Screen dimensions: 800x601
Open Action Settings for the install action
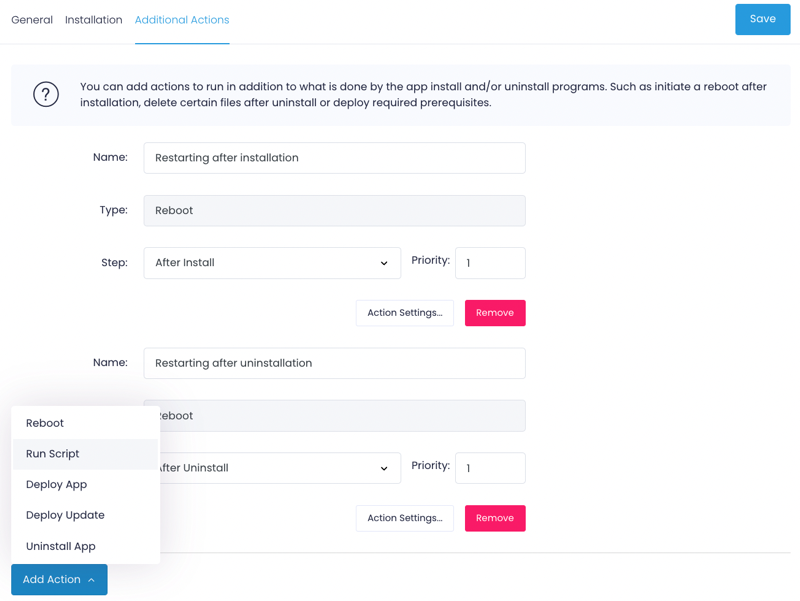pyautogui.click(x=404, y=312)
